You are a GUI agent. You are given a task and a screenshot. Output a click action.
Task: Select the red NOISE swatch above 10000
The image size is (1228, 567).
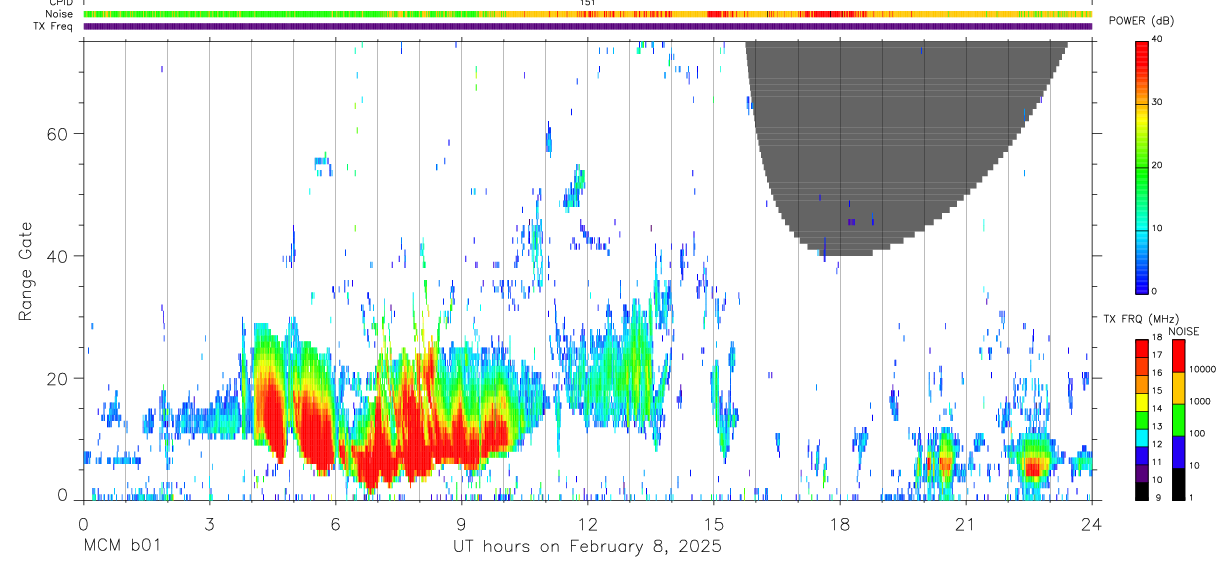click(1177, 356)
